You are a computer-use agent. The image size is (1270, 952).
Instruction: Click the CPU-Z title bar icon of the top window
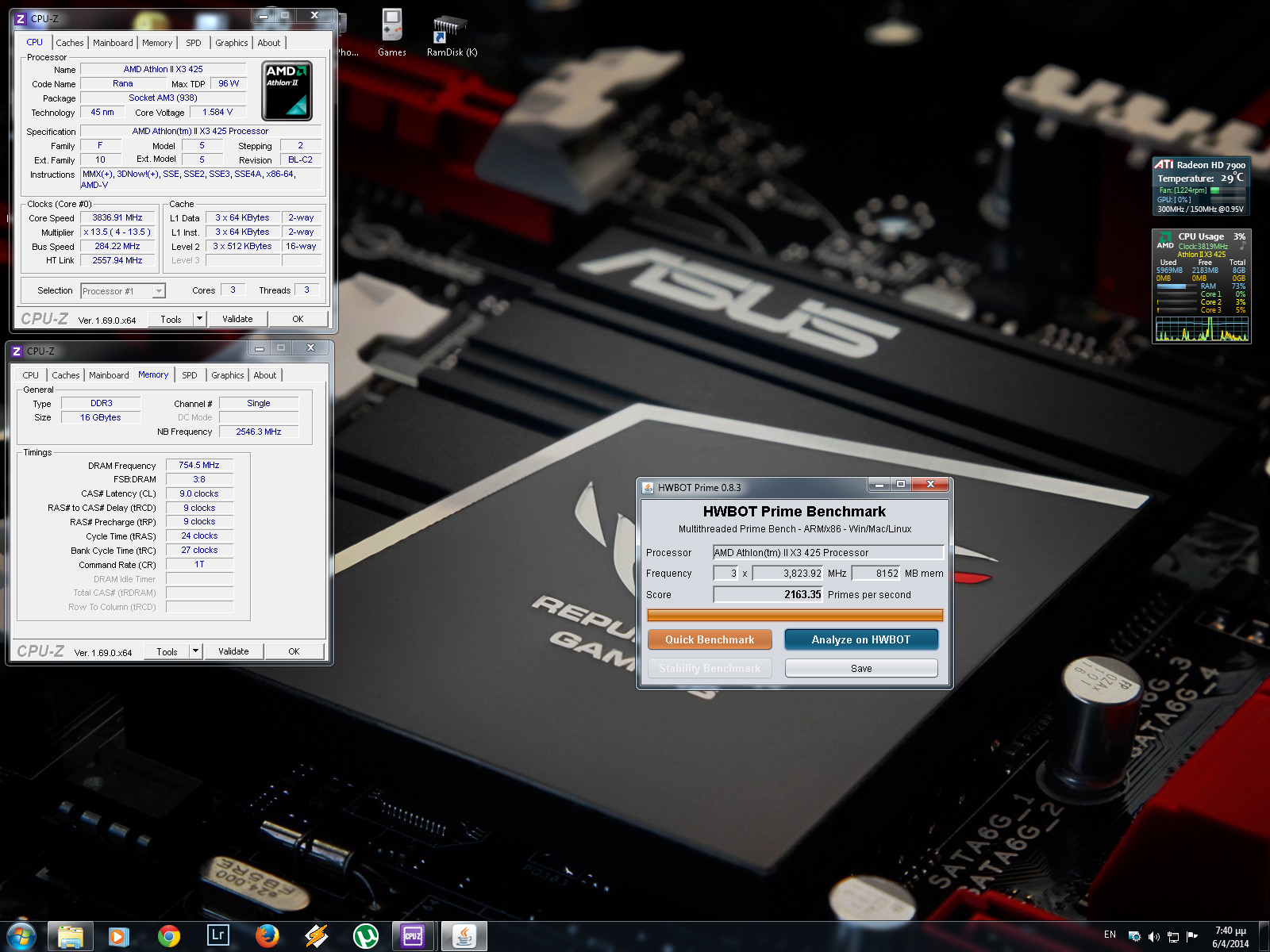[x=21, y=18]
